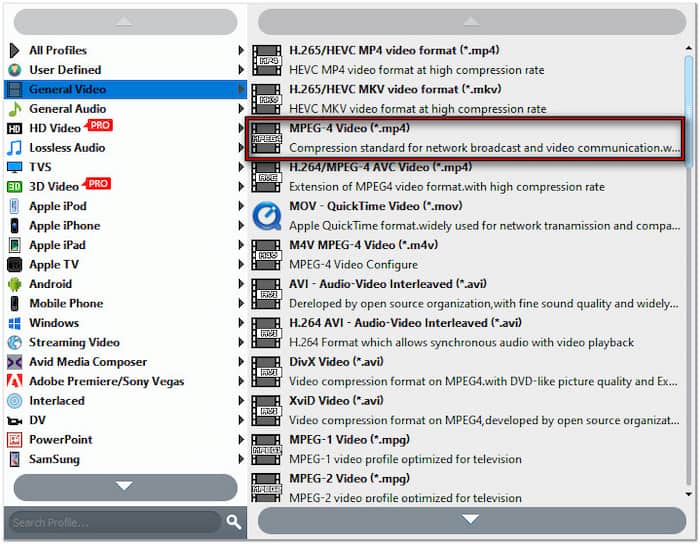Expand General Audio submenu arrow

pos(241,109)
